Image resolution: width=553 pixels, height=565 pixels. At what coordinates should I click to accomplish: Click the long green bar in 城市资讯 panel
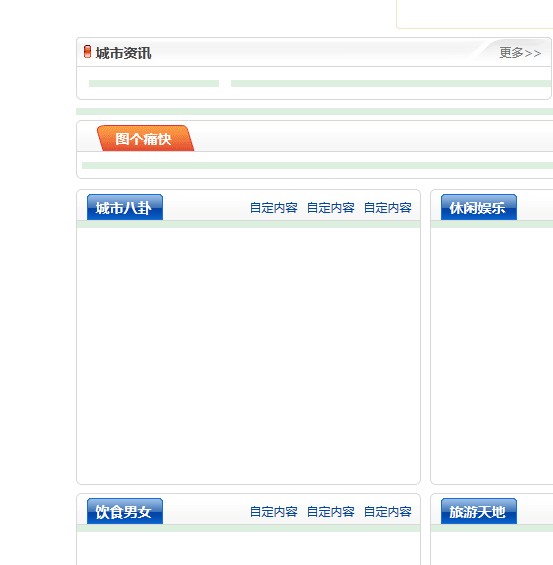pos(392,84)
